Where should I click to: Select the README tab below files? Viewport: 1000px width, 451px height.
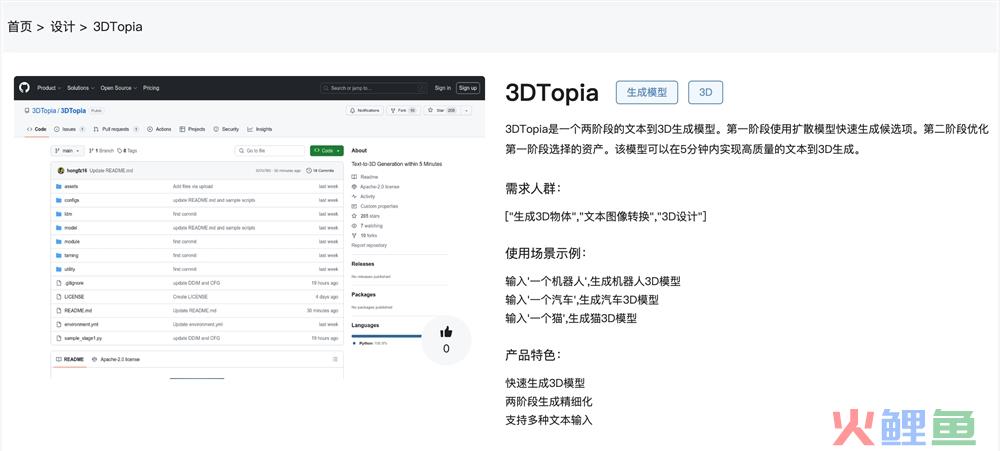click(x=70, y=360)
